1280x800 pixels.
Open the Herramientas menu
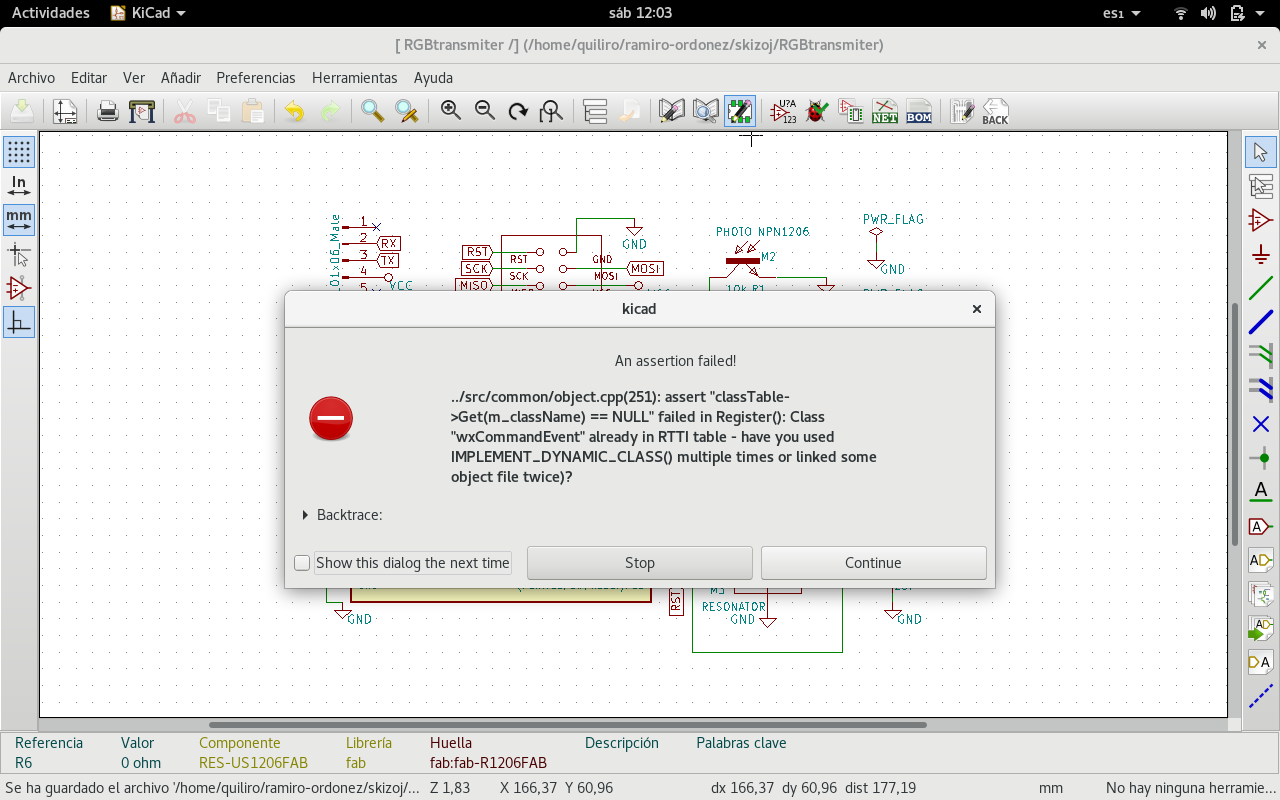pyautogui.click(x=355, y=77)
